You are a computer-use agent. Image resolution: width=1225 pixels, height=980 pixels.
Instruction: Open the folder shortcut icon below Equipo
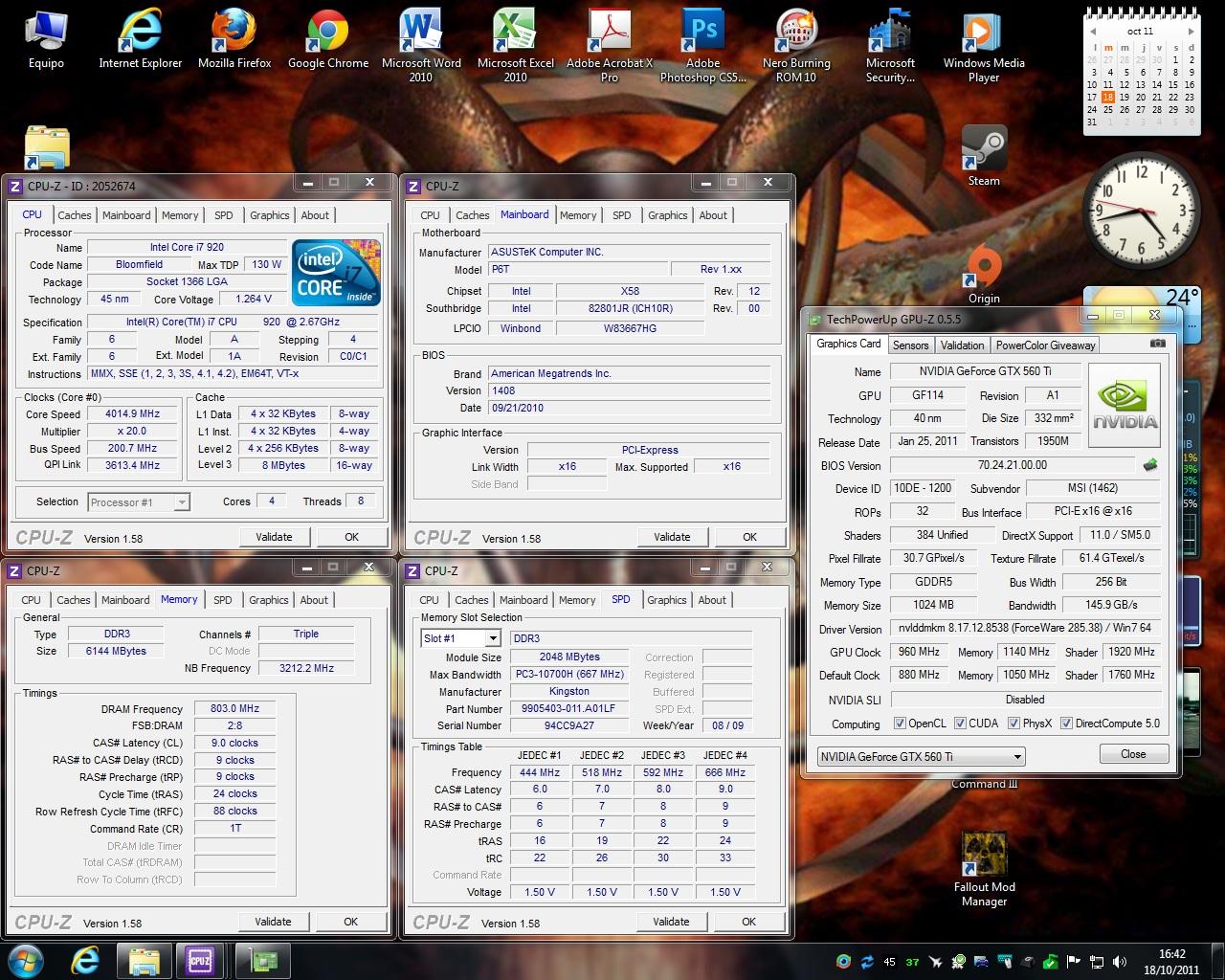pos(46,148)
